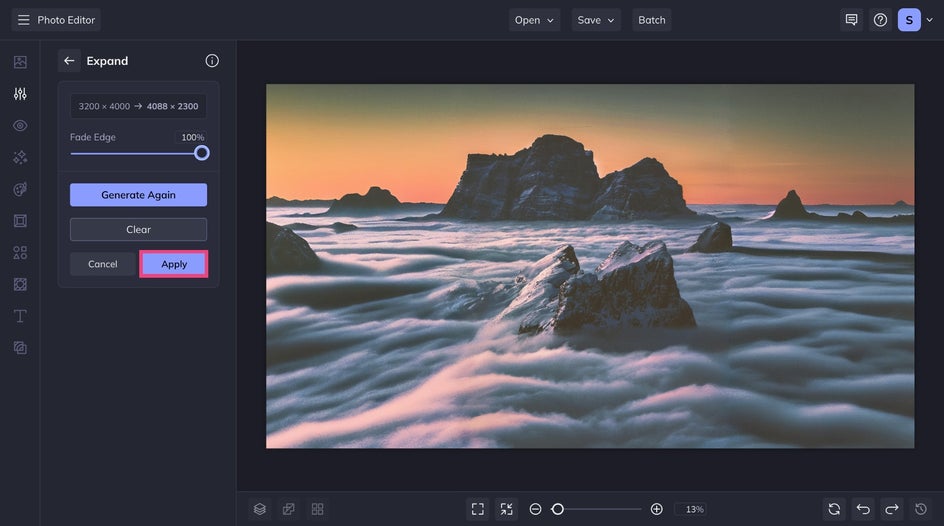Click Generate Again button
Viewport: 944px width, 526px height.
(138, 195)
